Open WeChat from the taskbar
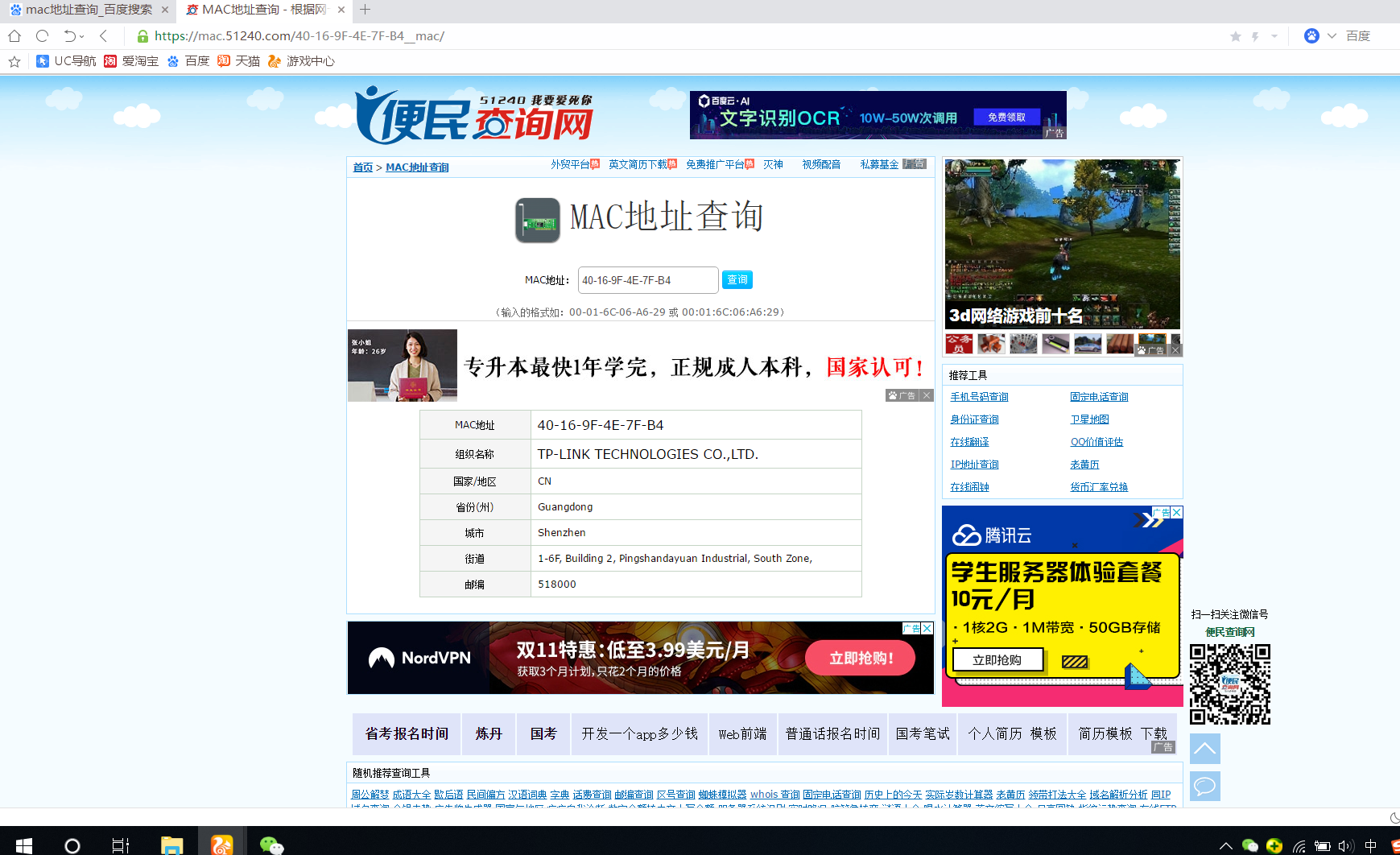The image size is (1400, 855). [x=271, y=845]
